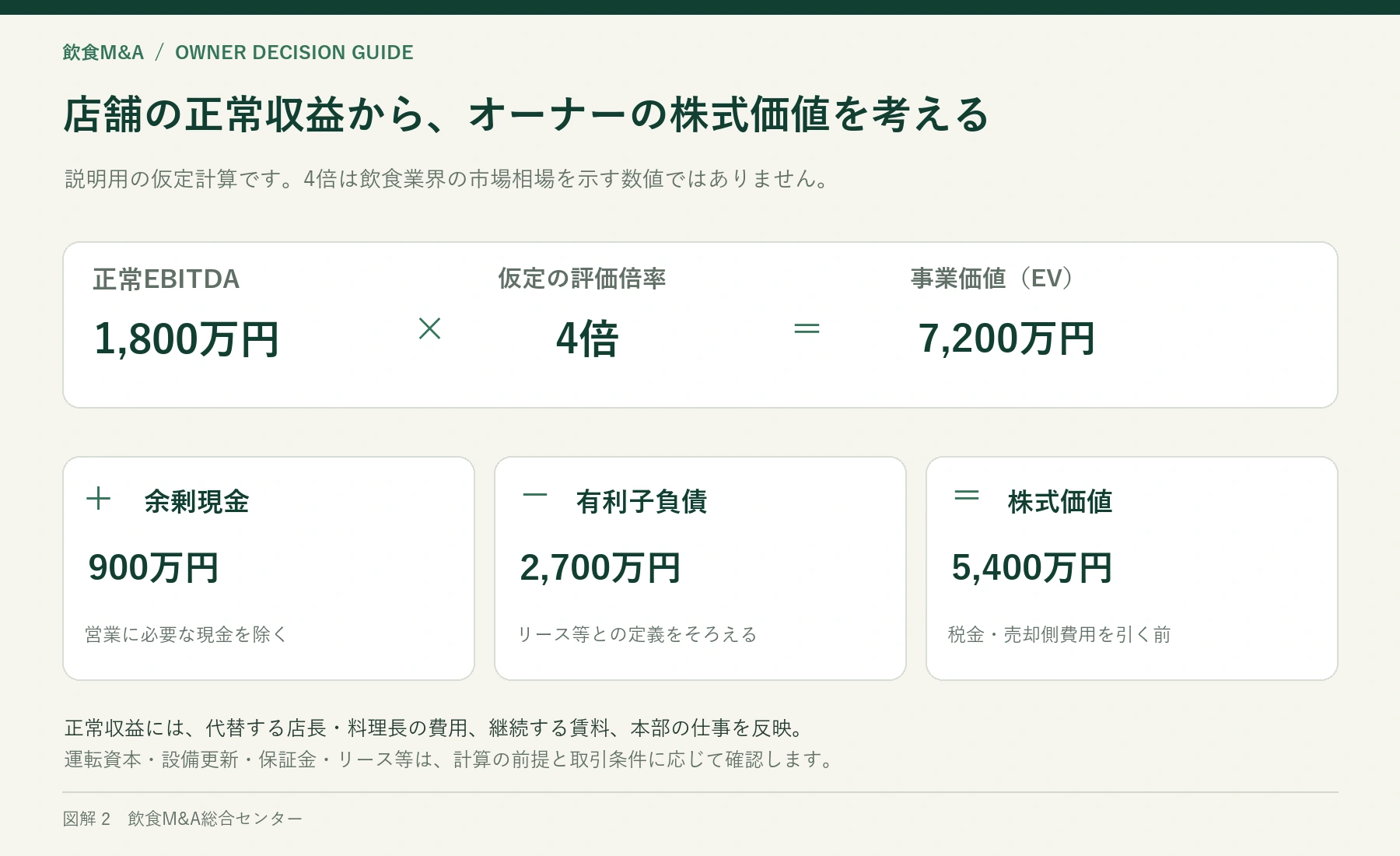The height and width of the screenshot is (856, 1400).
Task: Click the note 営業に必要な現金を除く
Action: pos(187,634)
